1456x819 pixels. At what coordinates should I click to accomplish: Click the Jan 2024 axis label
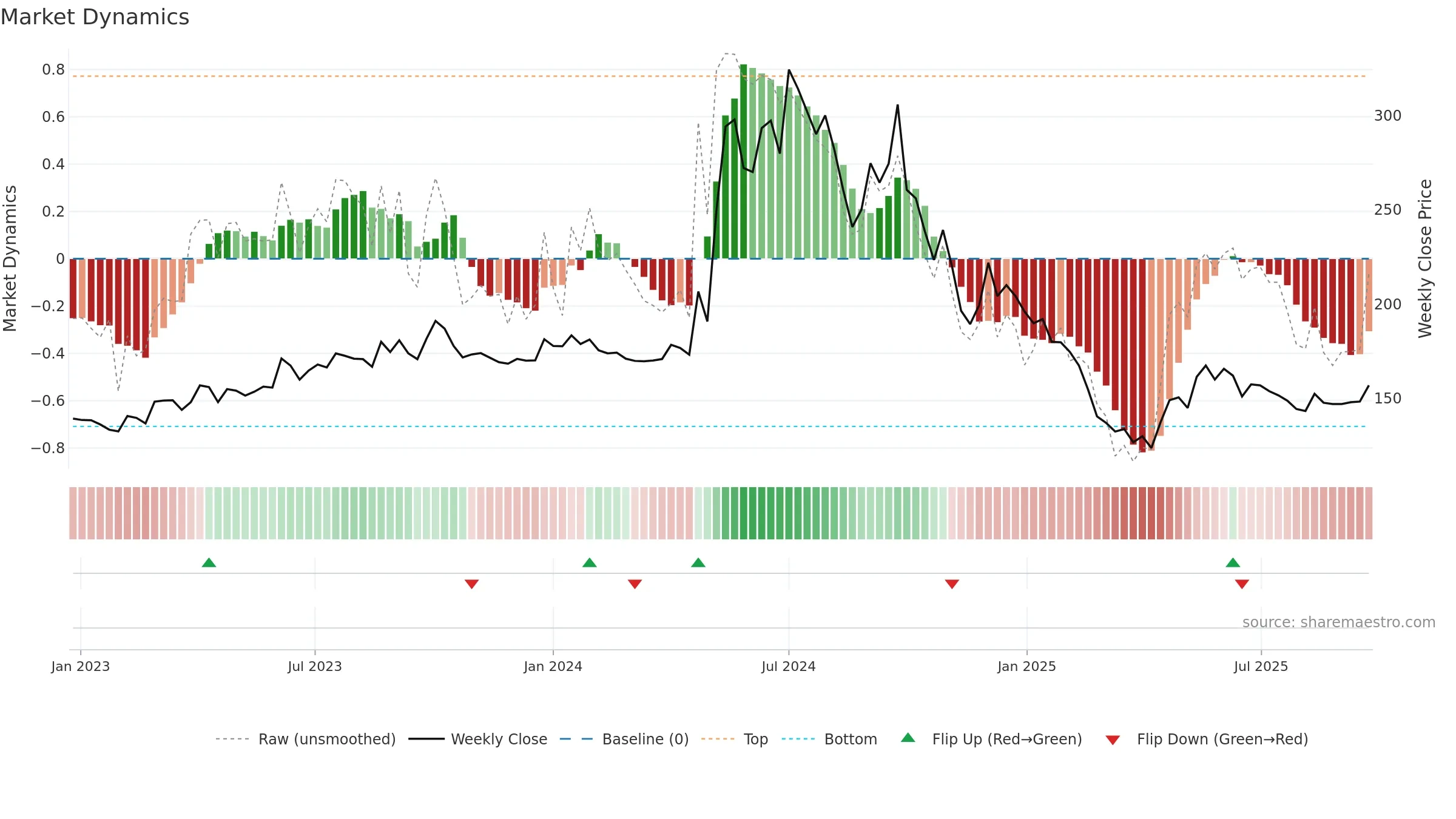(553, 666)
